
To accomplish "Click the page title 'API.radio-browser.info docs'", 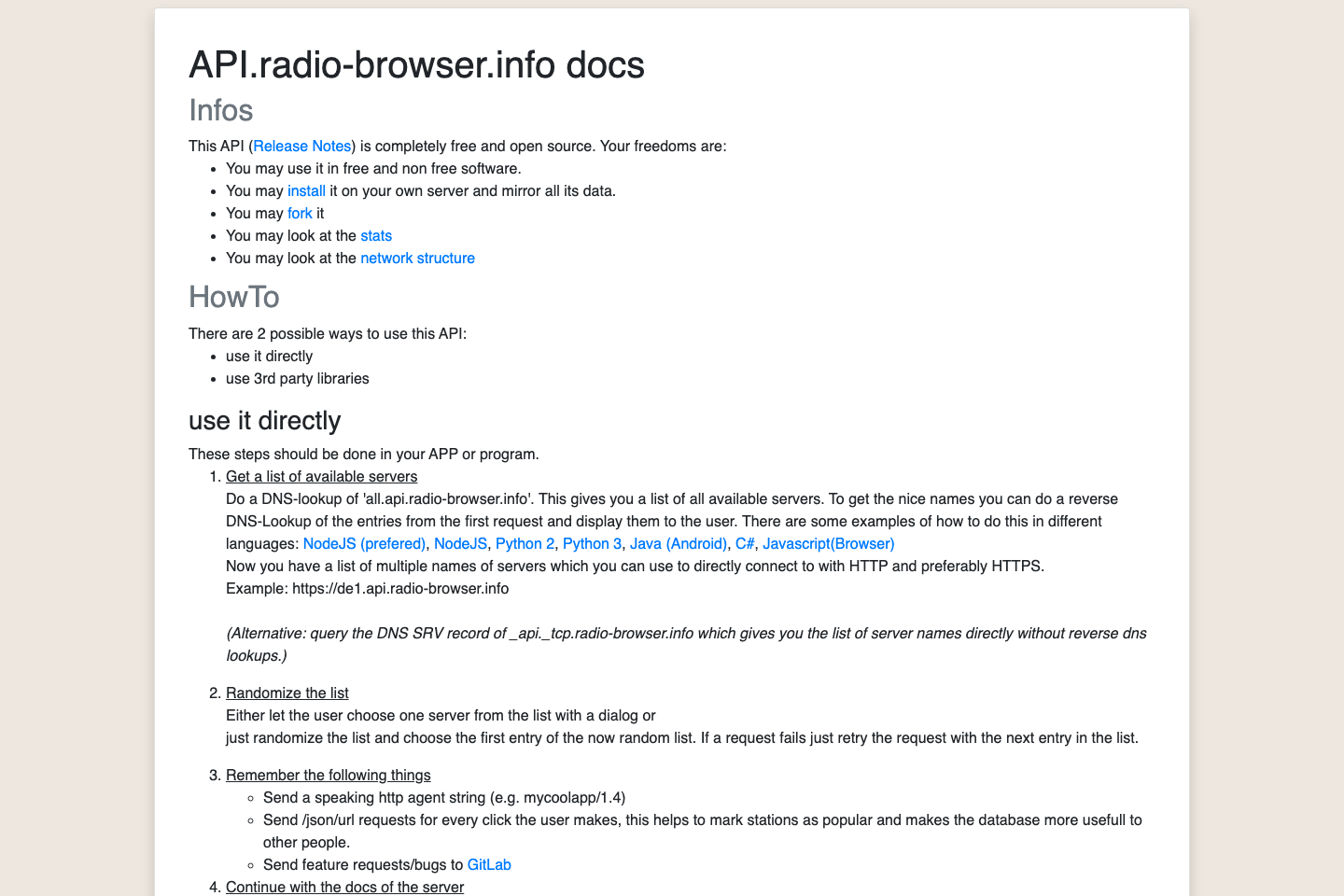I will [x=416, y=65].
